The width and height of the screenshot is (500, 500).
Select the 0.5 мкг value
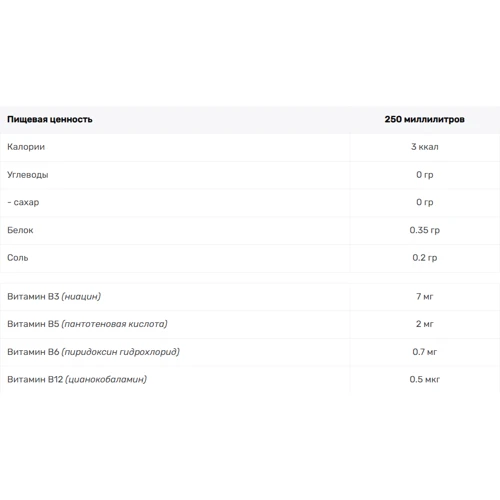(425, 379)
